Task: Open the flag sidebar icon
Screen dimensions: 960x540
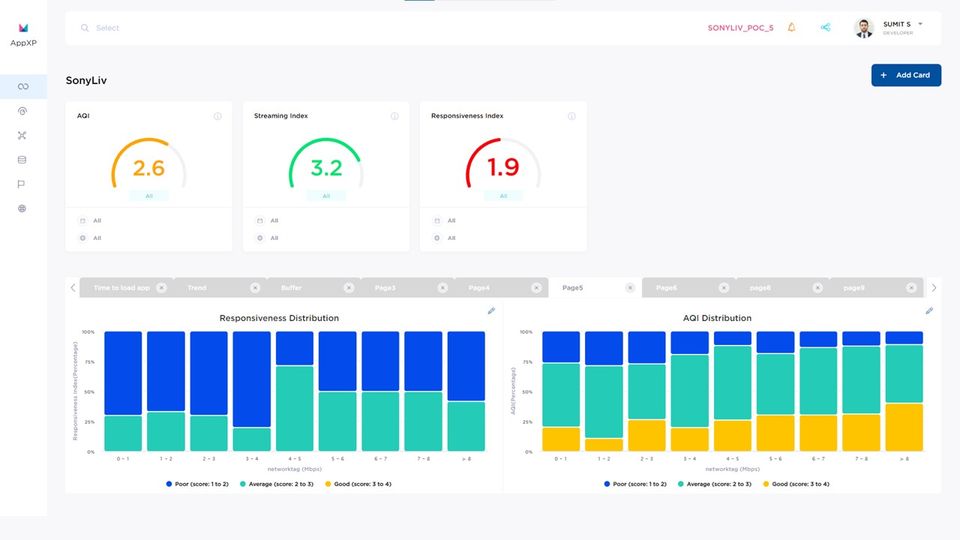Action: 21,184
